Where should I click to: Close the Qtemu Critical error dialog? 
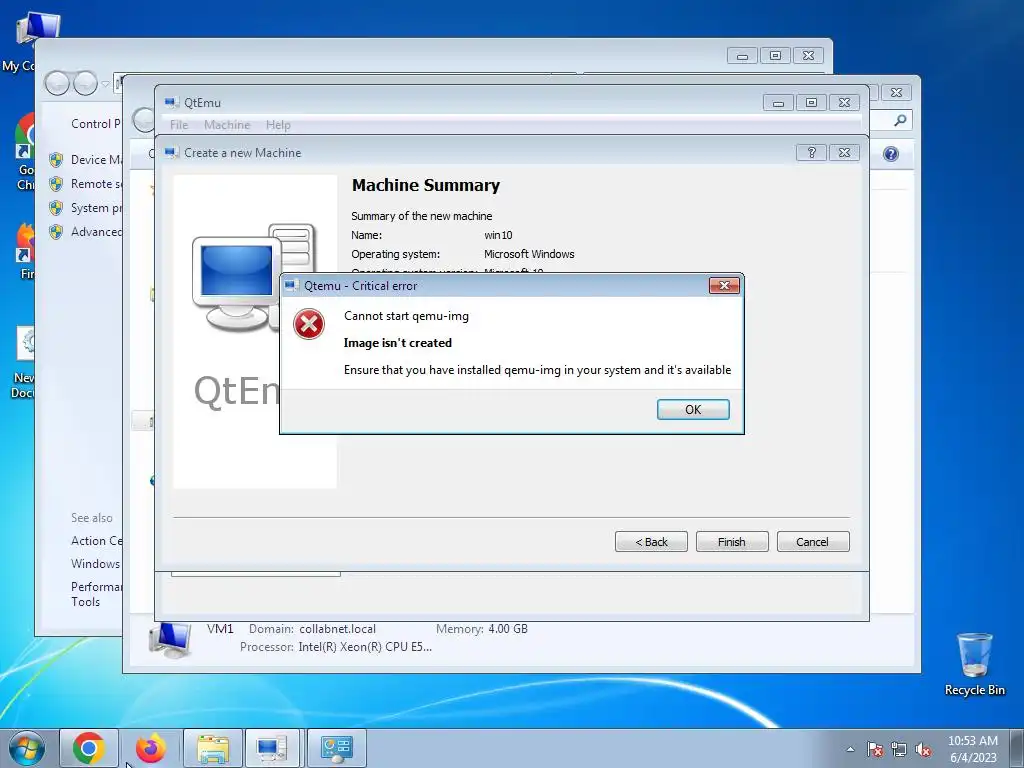[724, 285]
